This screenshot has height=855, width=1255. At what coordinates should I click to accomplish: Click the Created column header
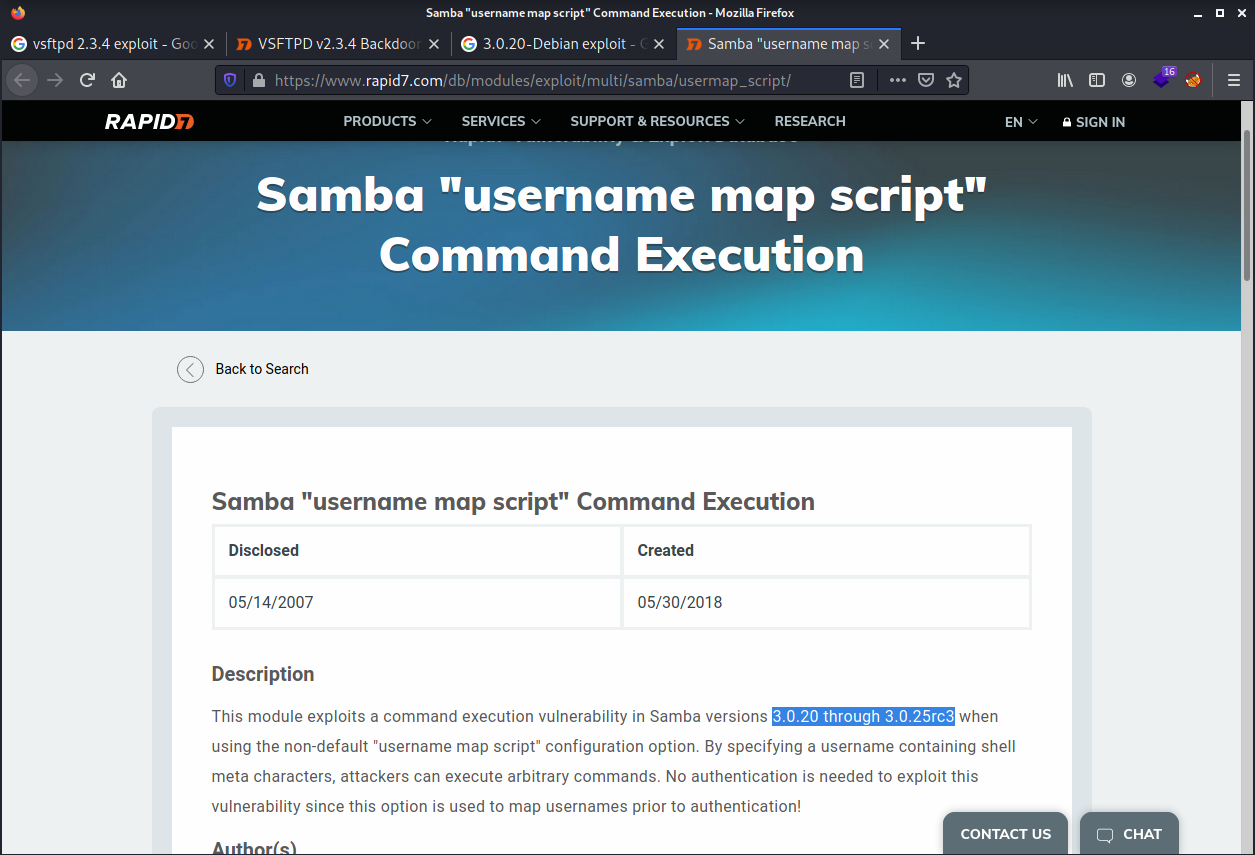pyautogui.click(x=665, y=550)
